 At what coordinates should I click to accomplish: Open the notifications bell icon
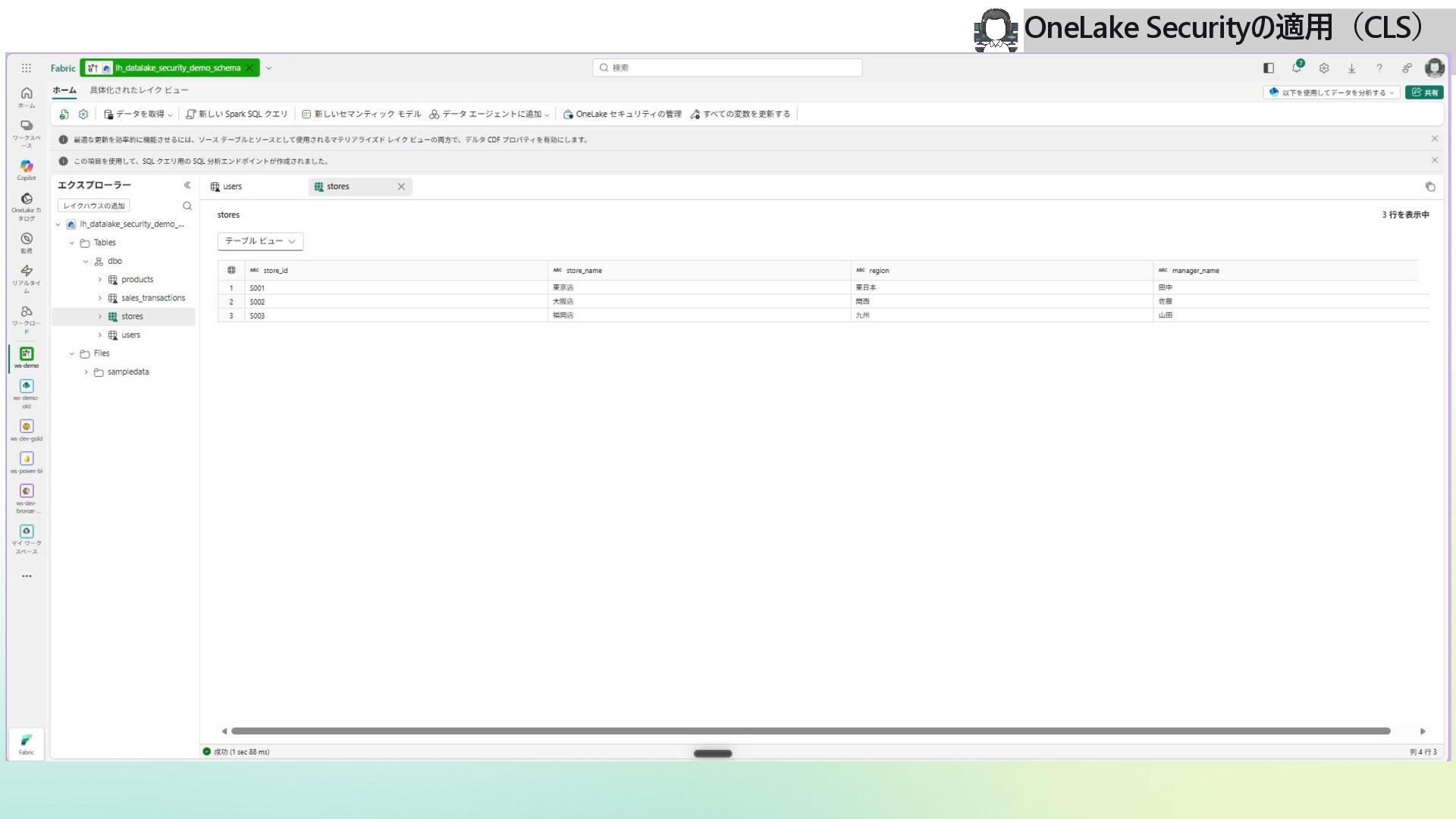1297,67
